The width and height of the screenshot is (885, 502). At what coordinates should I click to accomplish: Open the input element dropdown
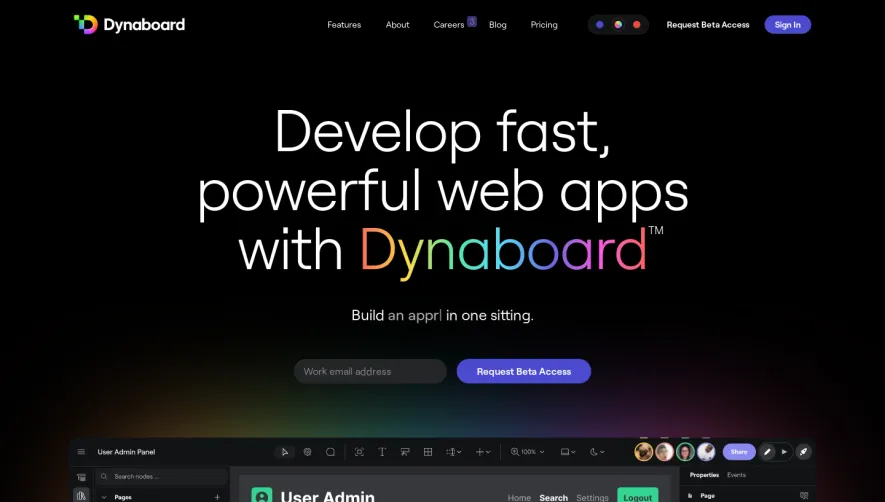454,452
